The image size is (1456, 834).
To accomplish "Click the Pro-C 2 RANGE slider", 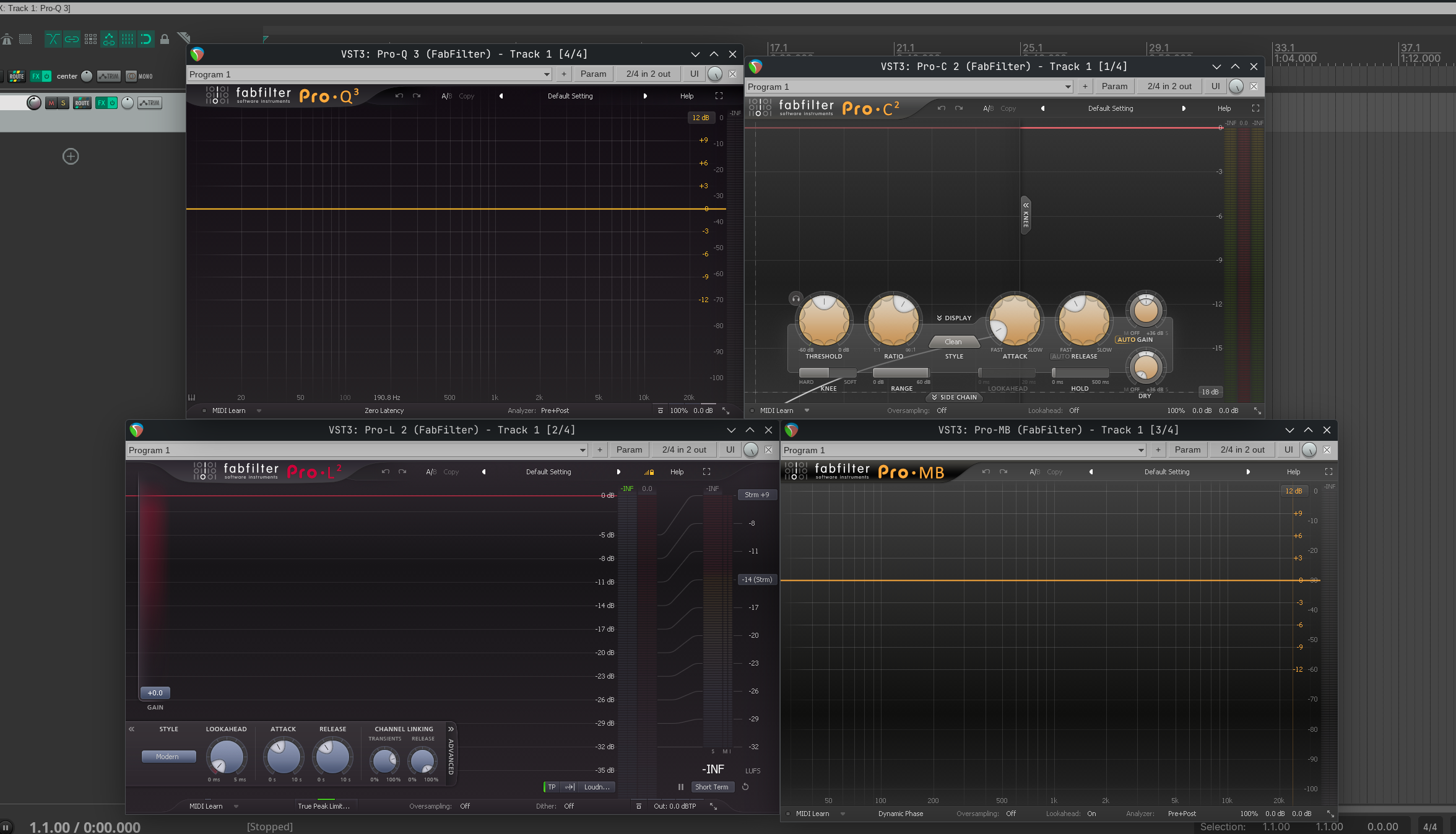I will pos(901,373).
